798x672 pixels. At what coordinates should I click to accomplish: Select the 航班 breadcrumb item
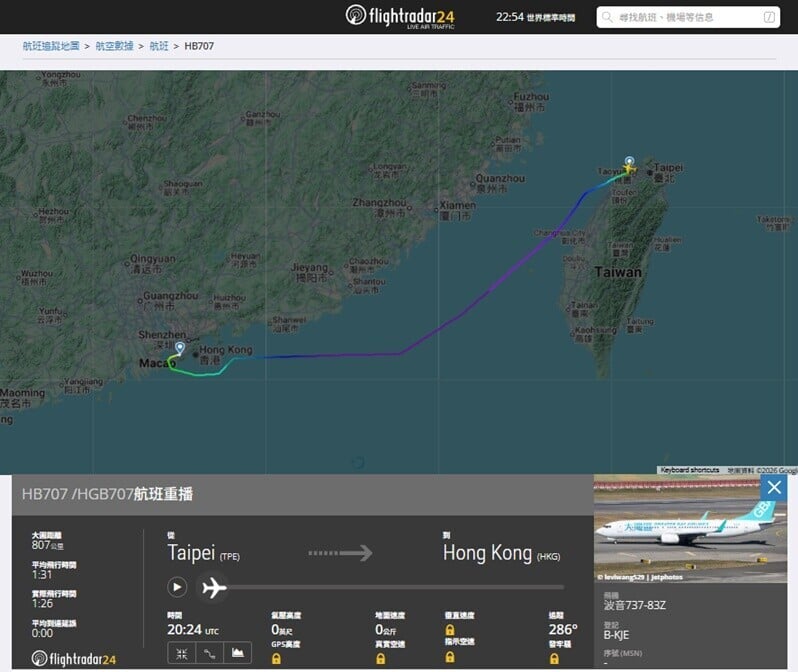[x=159, y=46]
